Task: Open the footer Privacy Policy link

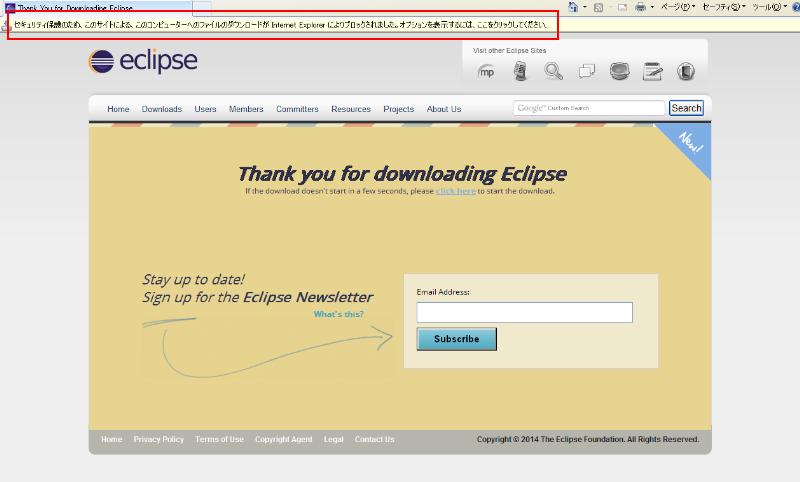Action: click(x=159, y=439)
